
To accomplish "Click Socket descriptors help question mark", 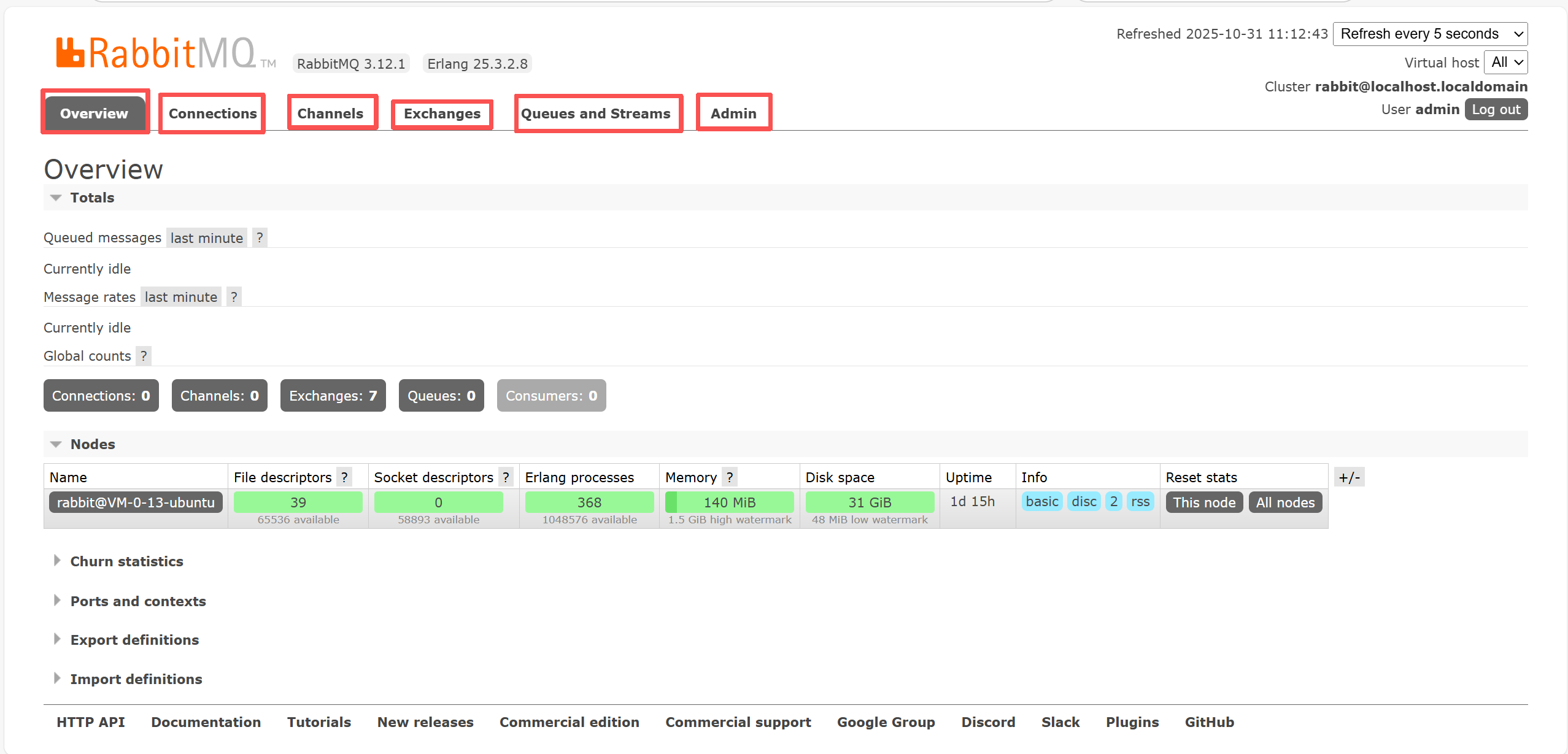I will pyautogui.click(x=506, y=477).
